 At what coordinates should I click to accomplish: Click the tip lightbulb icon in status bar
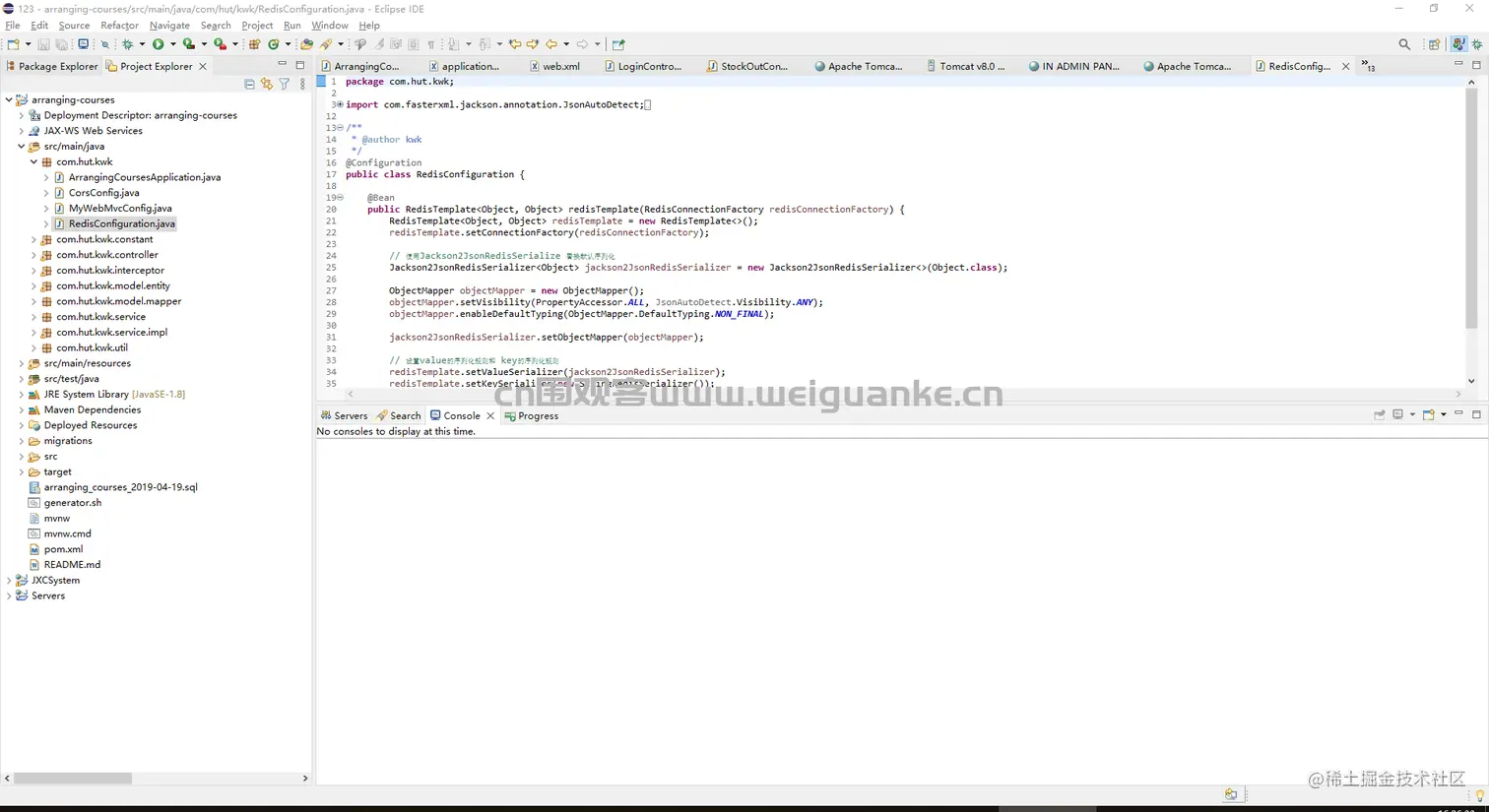point(1479,795)
